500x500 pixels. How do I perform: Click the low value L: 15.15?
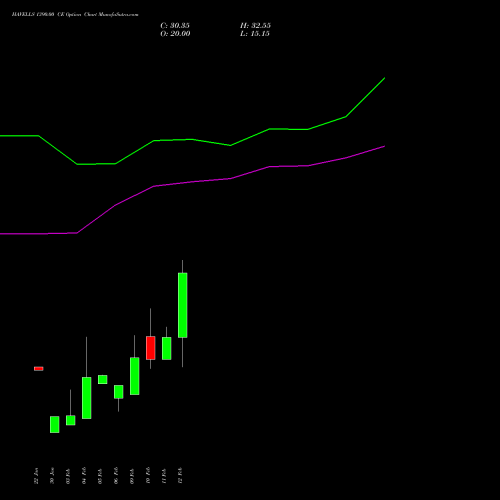pyautogui.click(x=255, y=34)
